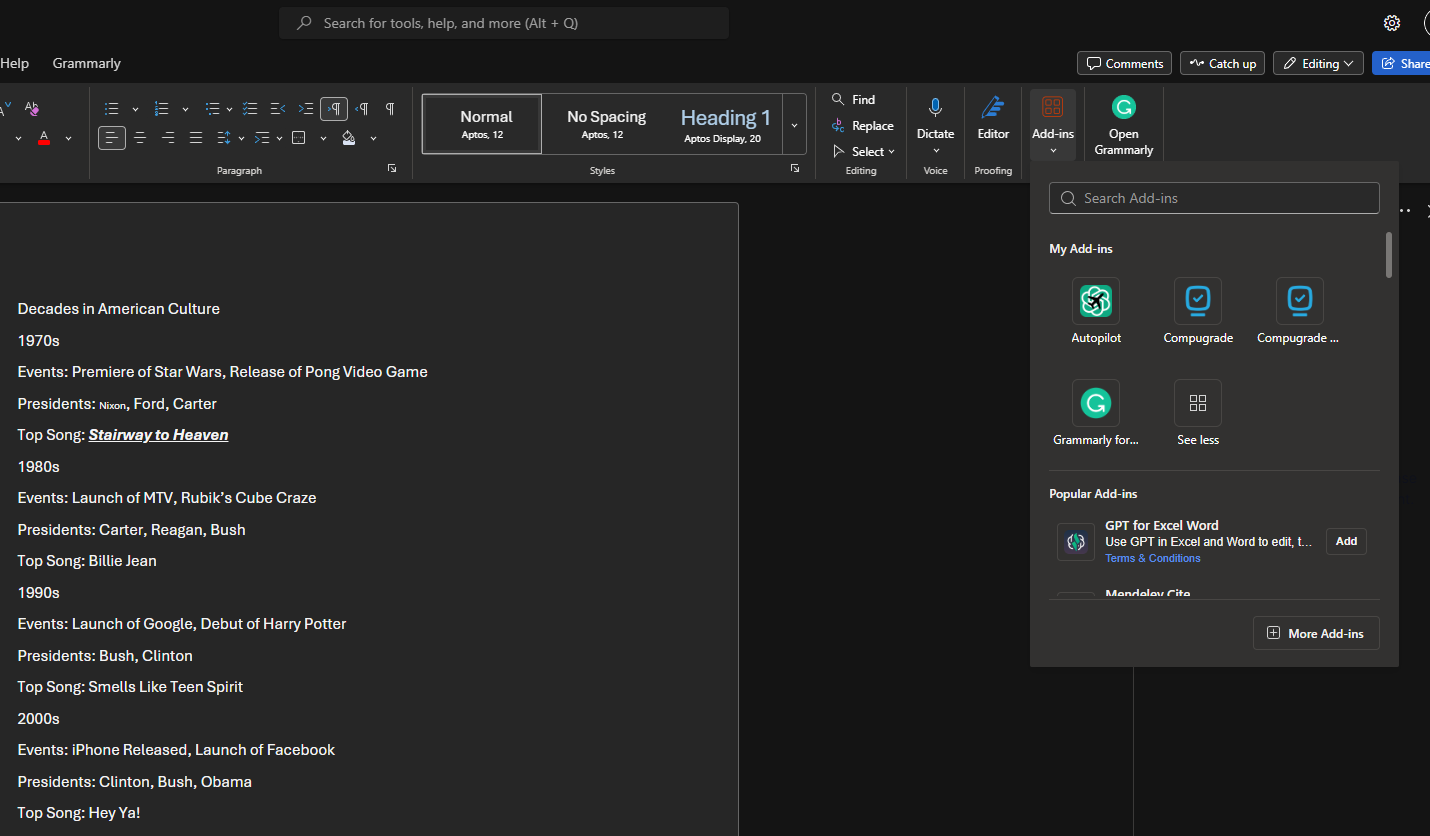Click the Bullets list icon
The height and width of the screenshot is (836, 1430).
(112, 109)
